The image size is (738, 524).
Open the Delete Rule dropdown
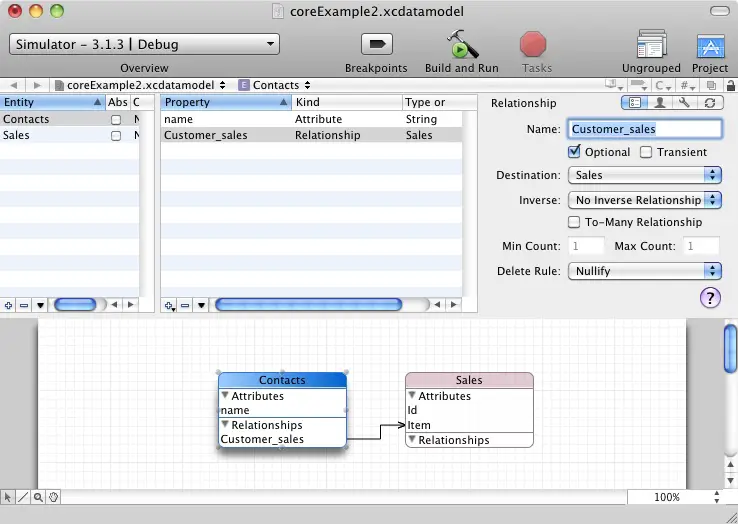[644, 271]
